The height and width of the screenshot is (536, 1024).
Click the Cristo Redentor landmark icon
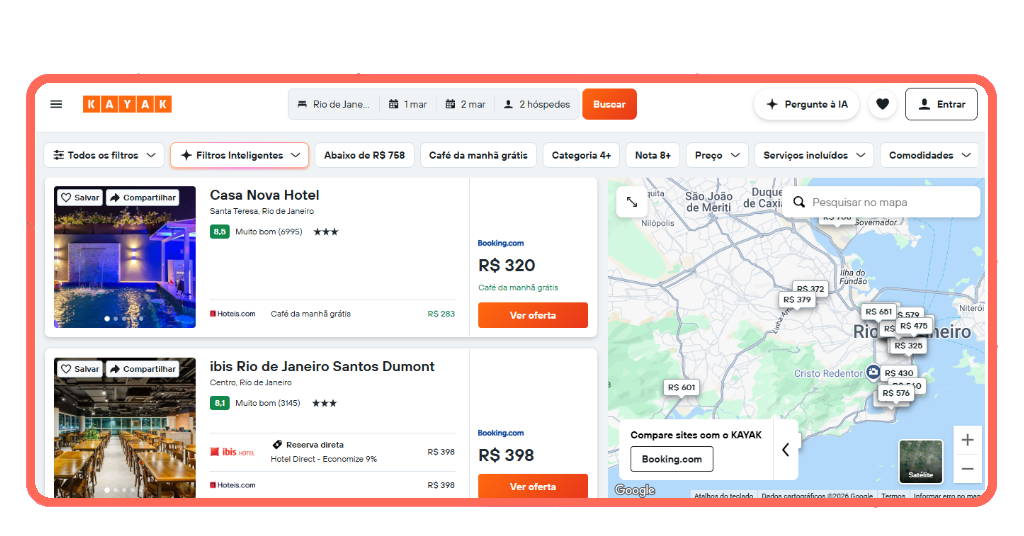coord(873,373)
